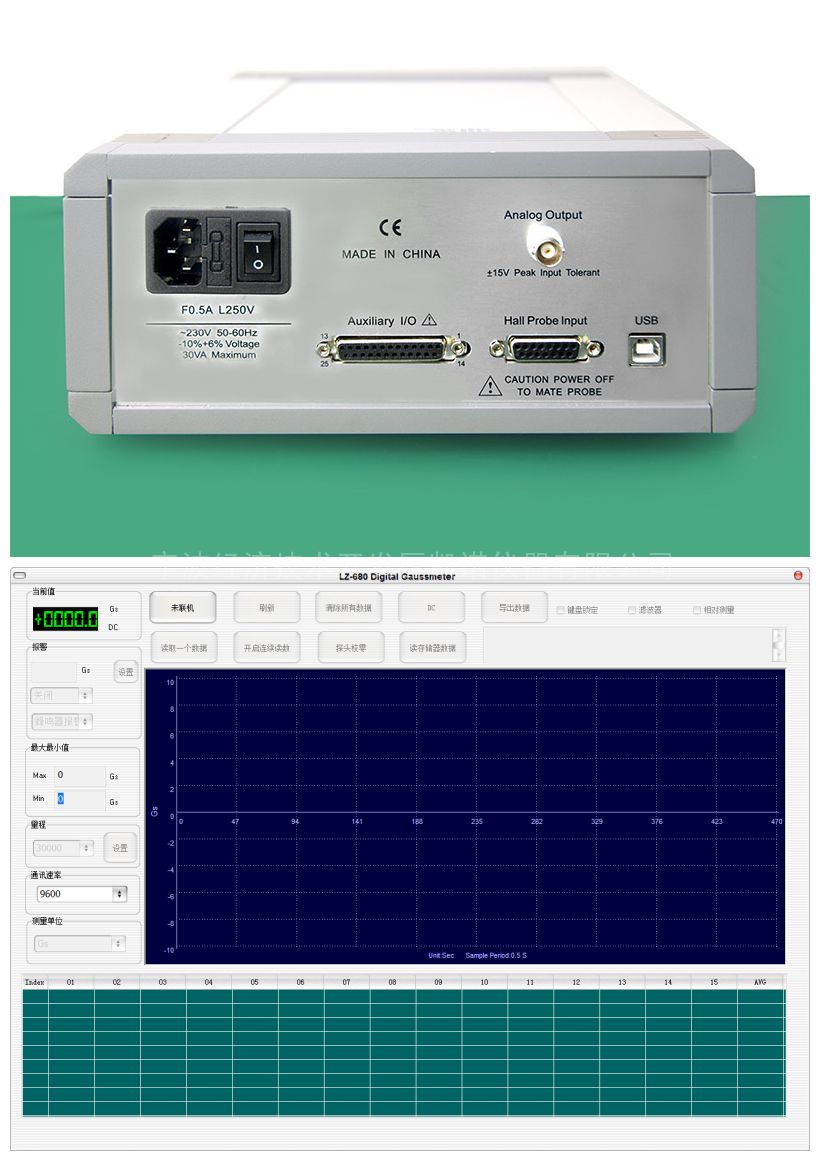Start continuous reading with 开启连续读数
820x1161 pixels.
tap(266, 648)
